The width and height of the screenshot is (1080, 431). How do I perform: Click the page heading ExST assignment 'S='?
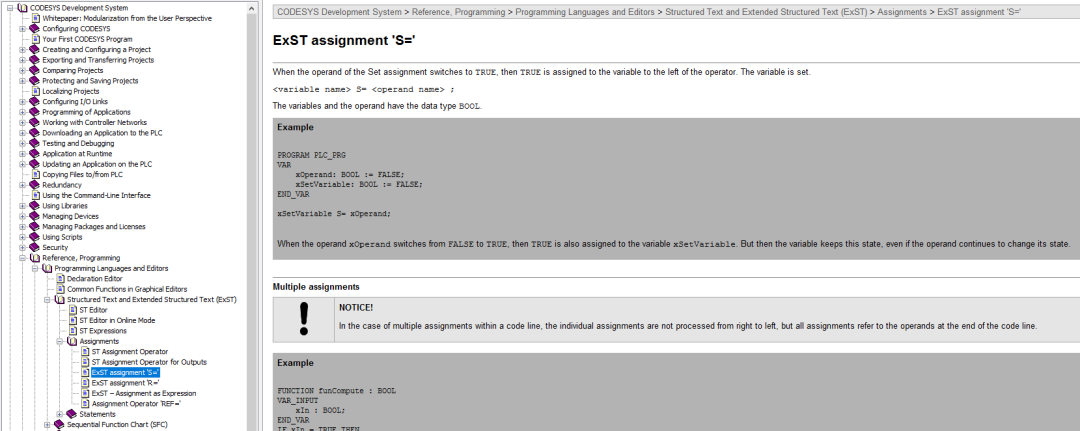[x=344, y=40]
